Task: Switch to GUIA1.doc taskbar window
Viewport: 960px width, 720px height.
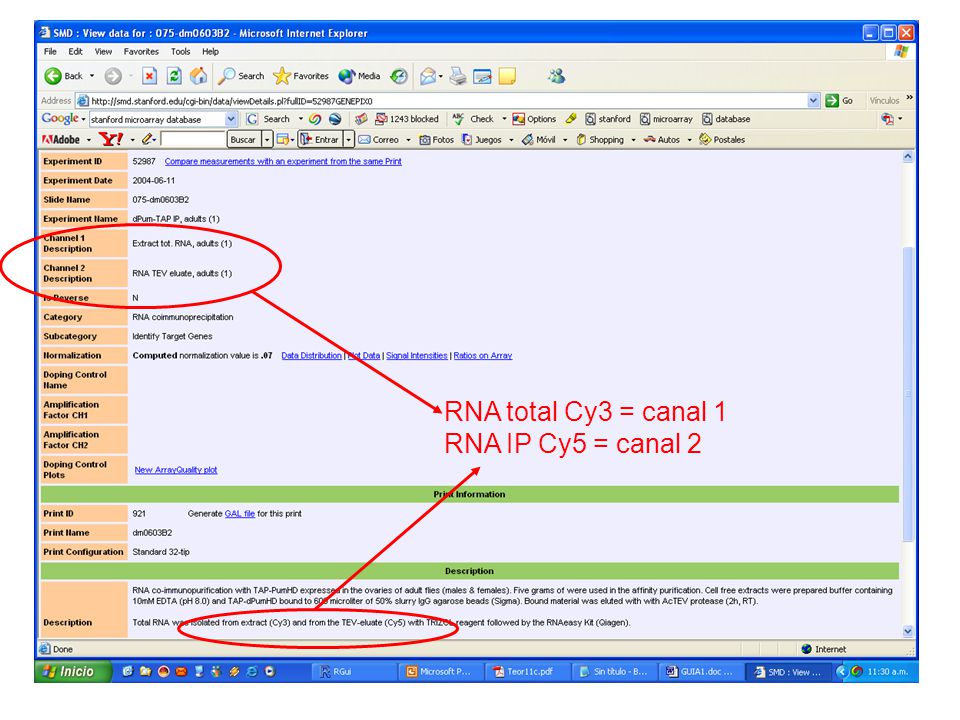Action: (x=699, y=672)
